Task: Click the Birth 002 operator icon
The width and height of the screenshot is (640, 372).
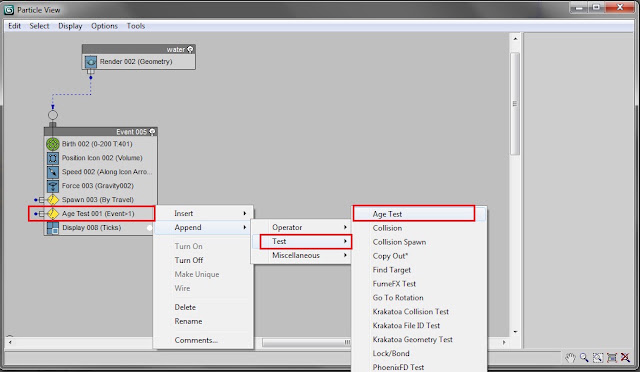Action: pyautogui.click(x=53, y=144)
